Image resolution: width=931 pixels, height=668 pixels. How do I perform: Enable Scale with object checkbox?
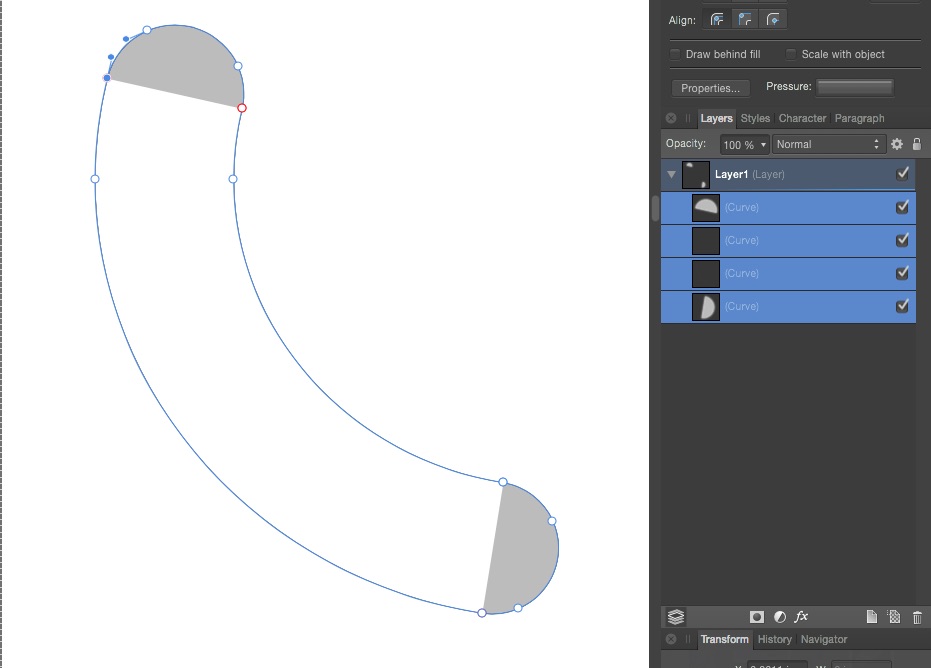792,54
